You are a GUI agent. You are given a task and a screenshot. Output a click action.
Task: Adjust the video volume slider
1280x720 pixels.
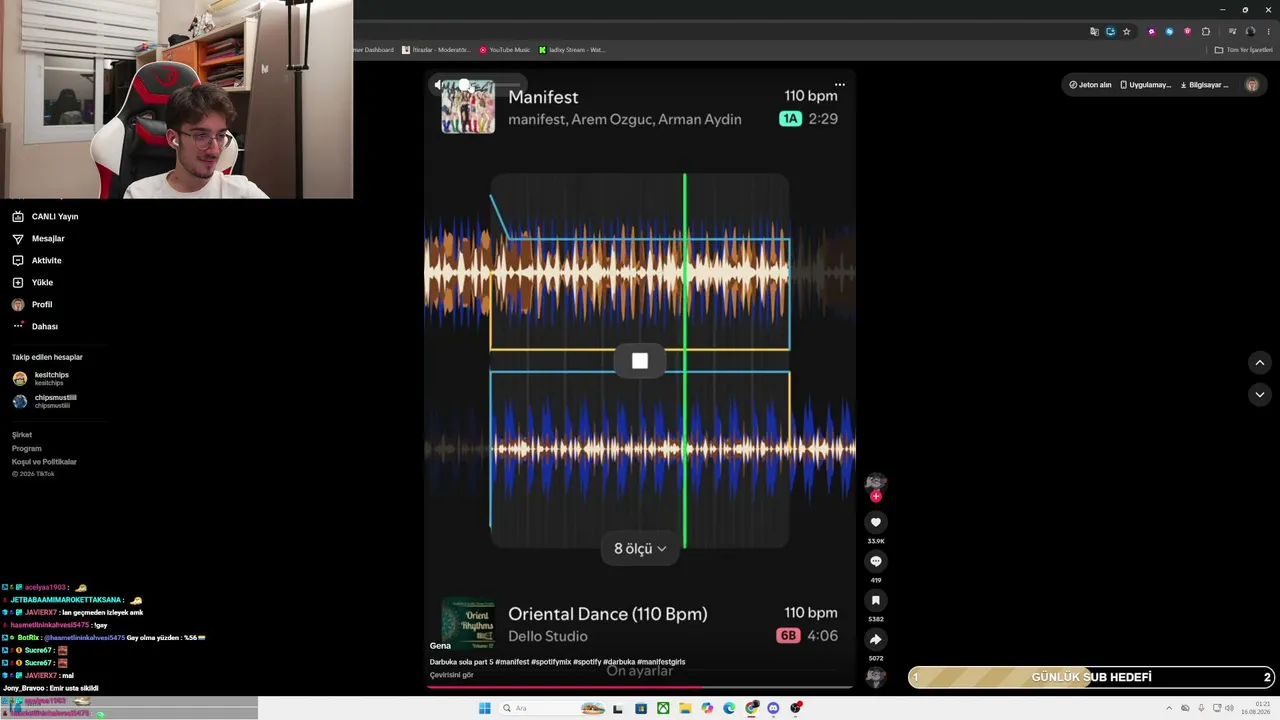pyautogui.click(x=490, y=85)
